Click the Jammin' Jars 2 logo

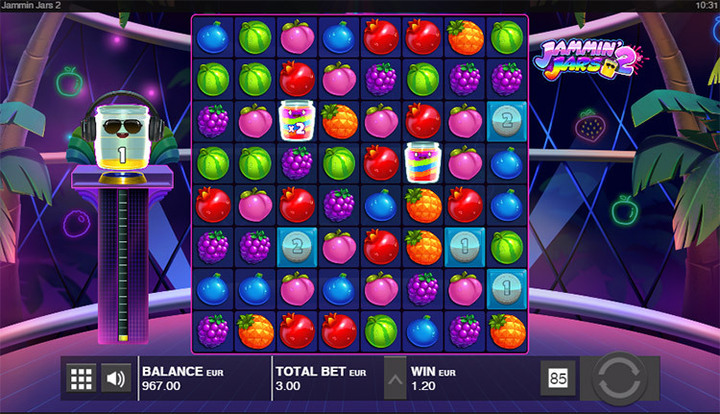click(x=590, y=60)
